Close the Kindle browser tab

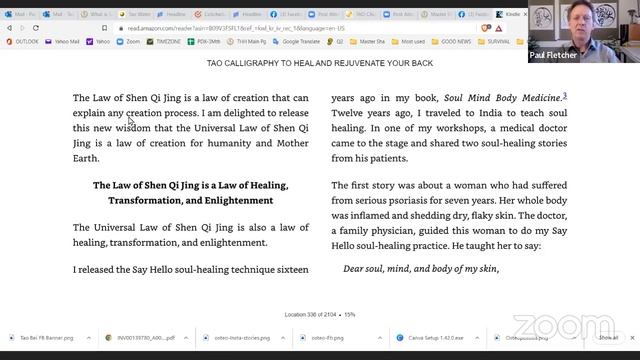[x=525, y=14]
